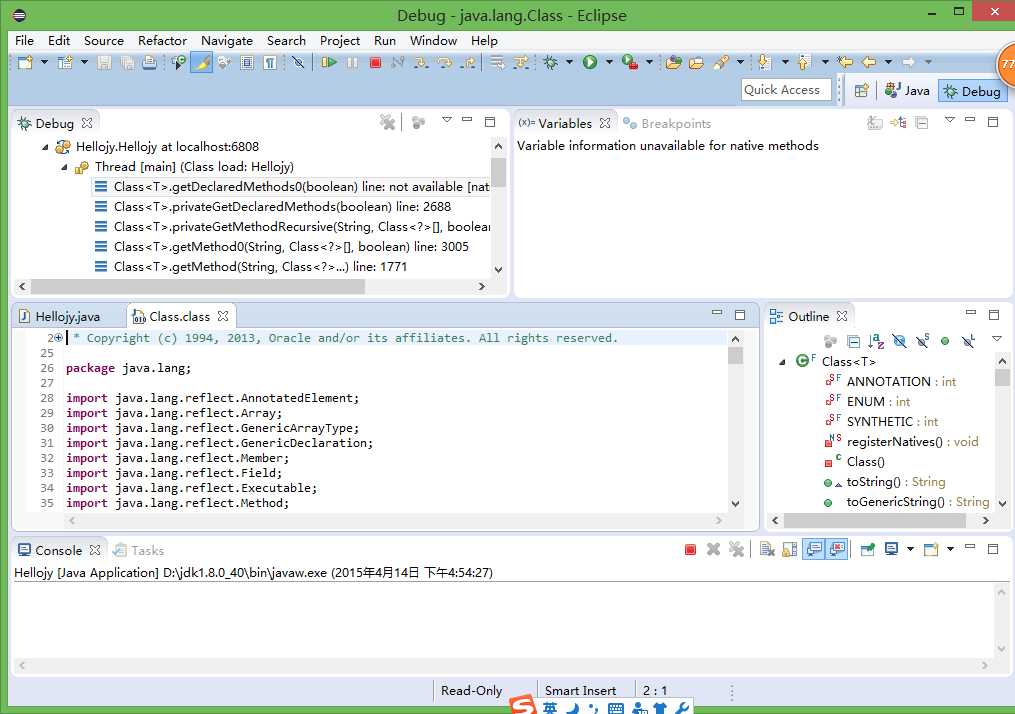Click the Open Type icon in toolbar
The height and width of the screenshot is (714, 1015).
coord(673,63)
